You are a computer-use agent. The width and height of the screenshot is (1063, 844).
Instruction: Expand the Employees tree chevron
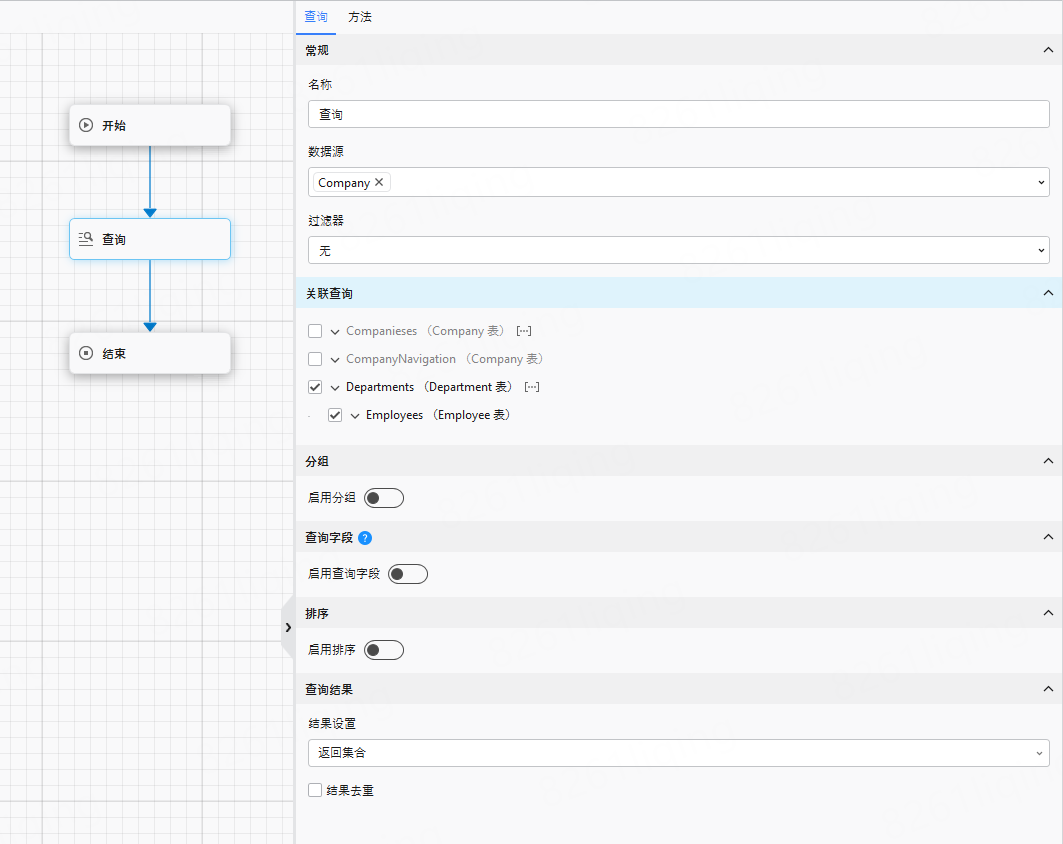[x=355, y=415]
